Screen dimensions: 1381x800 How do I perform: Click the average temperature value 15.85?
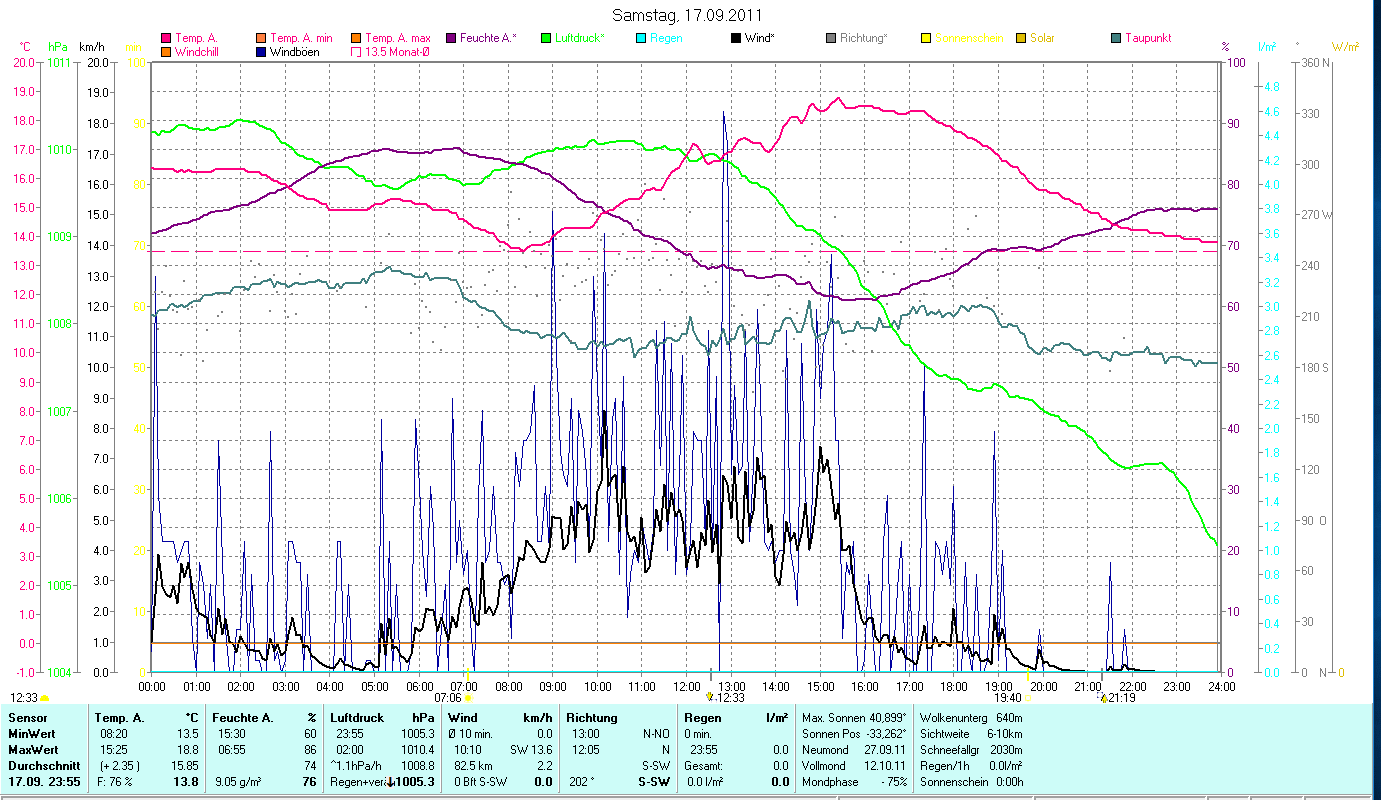[186, 766]
